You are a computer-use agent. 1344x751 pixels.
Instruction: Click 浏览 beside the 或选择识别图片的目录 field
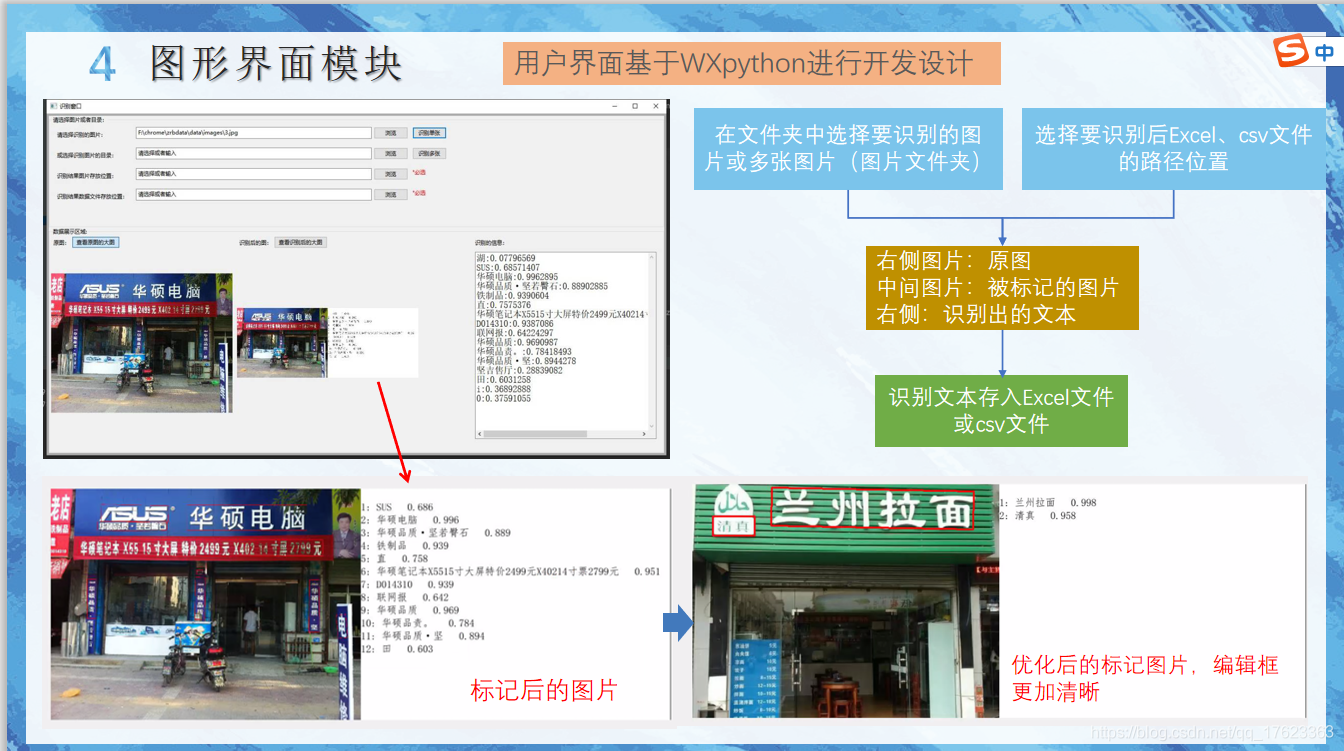[391, 154]
